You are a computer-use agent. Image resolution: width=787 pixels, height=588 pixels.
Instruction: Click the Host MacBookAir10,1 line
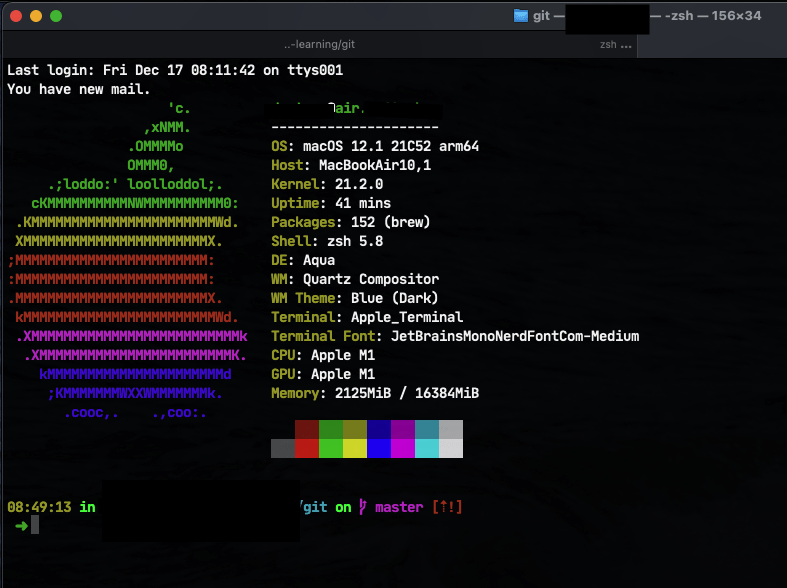tap(351, 165)
